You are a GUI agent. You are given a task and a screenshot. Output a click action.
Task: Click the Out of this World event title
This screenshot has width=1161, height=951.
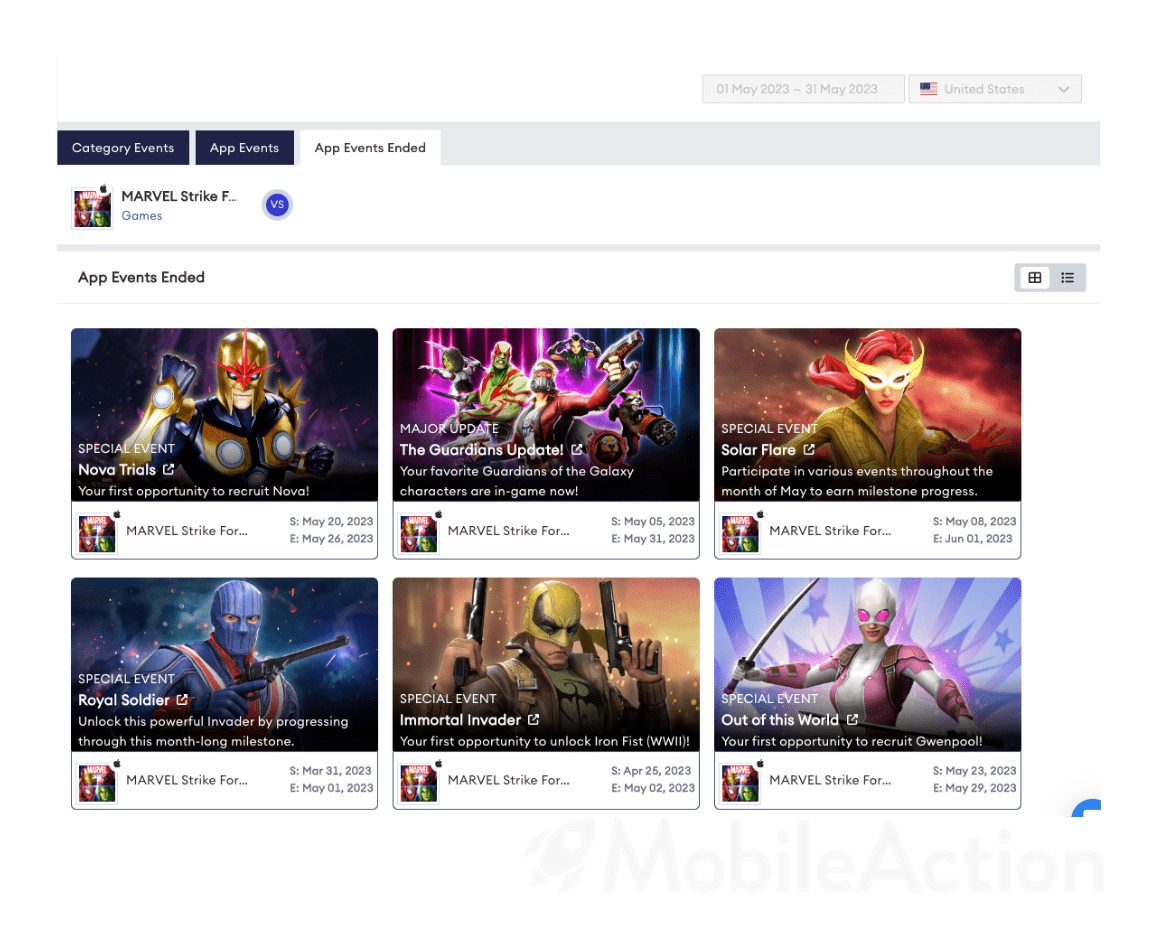tap(780, 720)
